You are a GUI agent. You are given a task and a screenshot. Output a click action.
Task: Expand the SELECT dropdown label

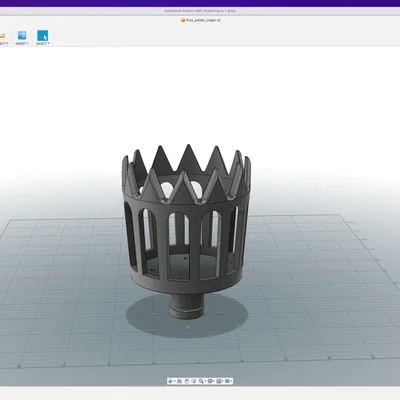tap(42, 44)
